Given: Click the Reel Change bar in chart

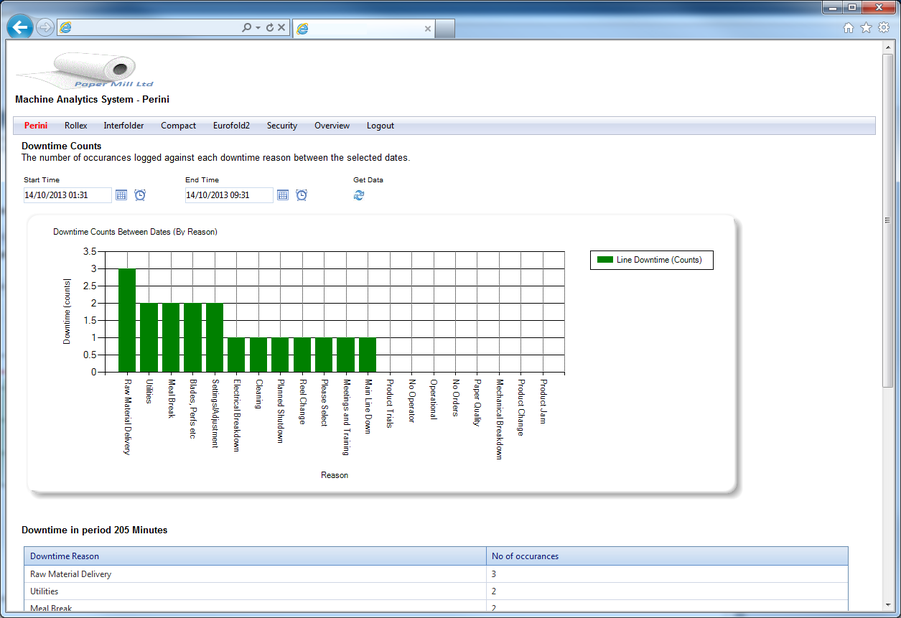Looking at the screenshot, I should click(302, 355).
